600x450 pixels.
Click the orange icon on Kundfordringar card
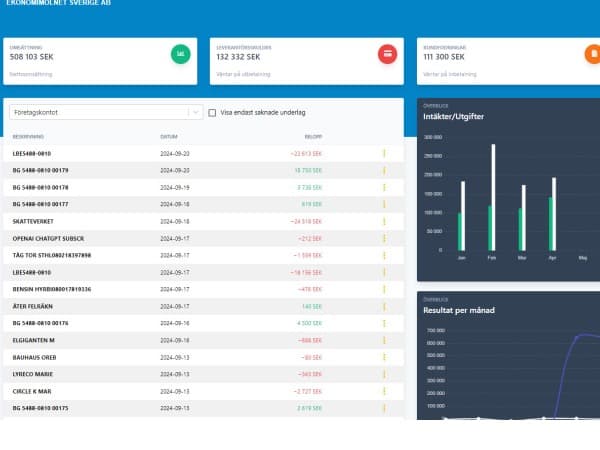(x=593, y=54)
